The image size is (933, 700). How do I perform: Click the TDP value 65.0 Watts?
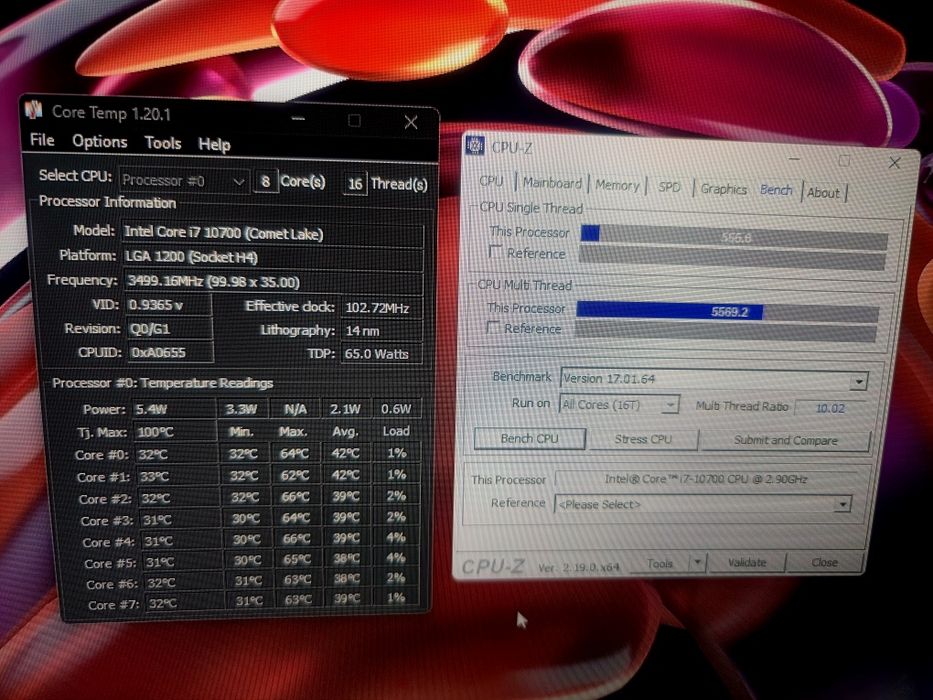tap(381, 354)
